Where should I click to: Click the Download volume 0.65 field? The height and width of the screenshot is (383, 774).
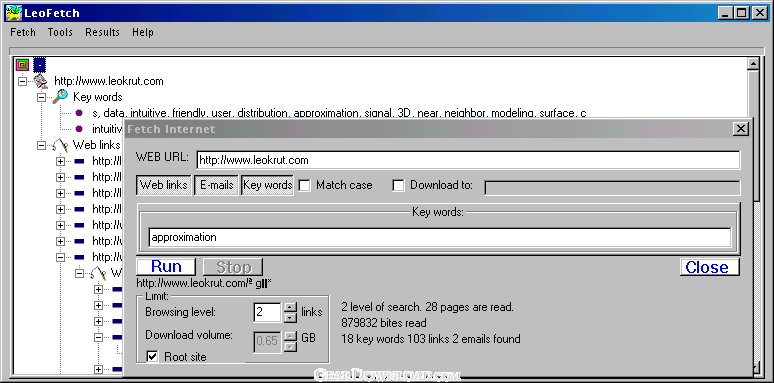click(267, 342)
